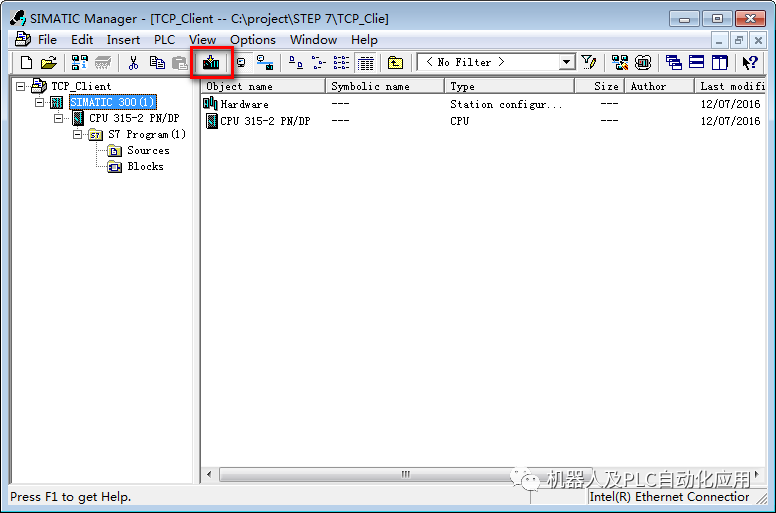Click the S7 Memory Card toolbar icon
Image resolution: width=776 pixels, height=513 pixels.
[103, 62]
